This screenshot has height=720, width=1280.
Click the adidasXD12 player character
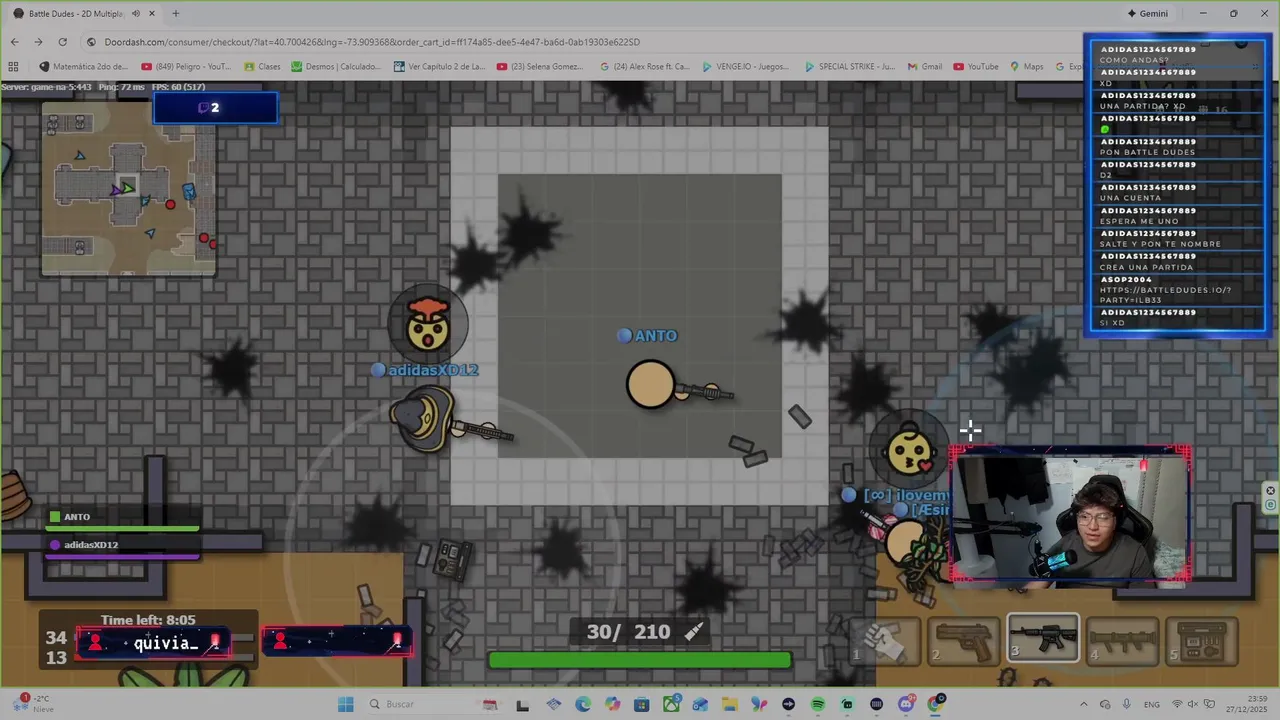tap(424, 418)
